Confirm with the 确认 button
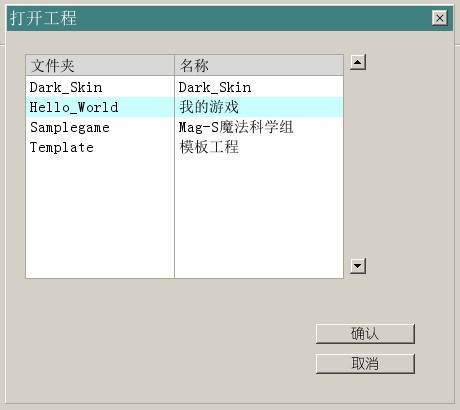The height and width of the screenshot is (410, 460). click(365, 334)
